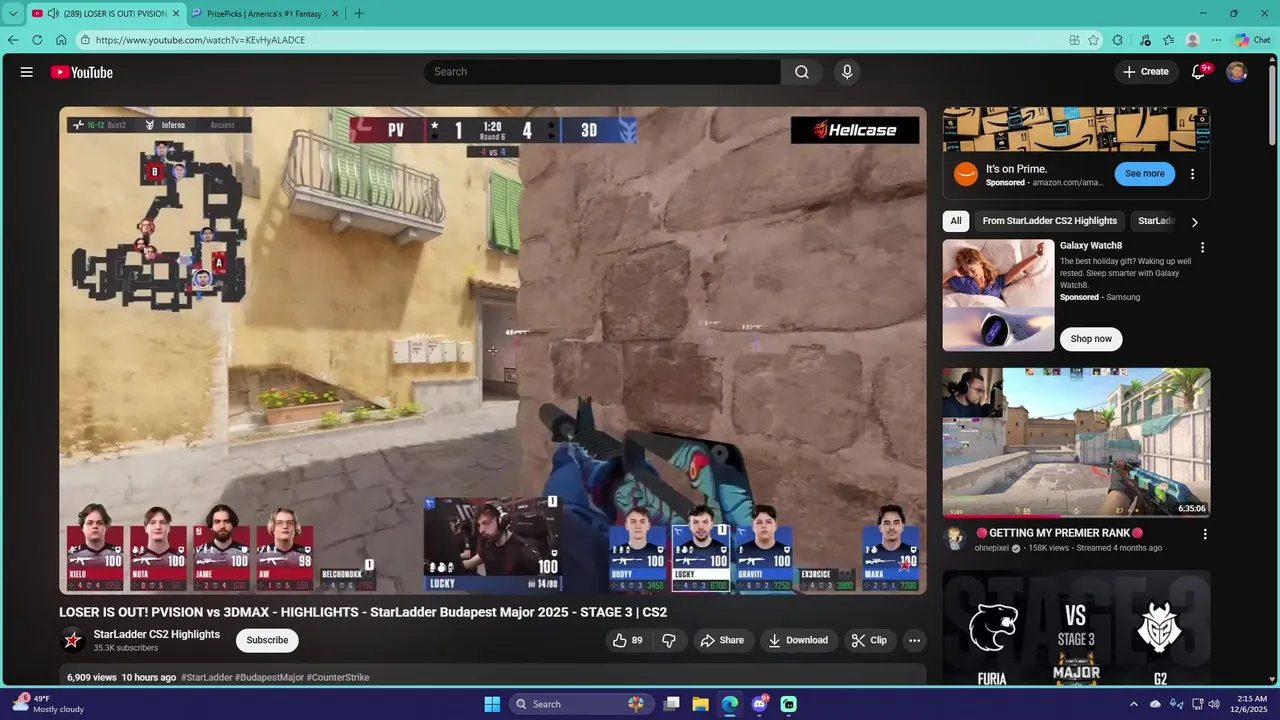1280x720 pixels.
Task: Expand the browser tab search dropdown
Action: (x=13, y=13)
